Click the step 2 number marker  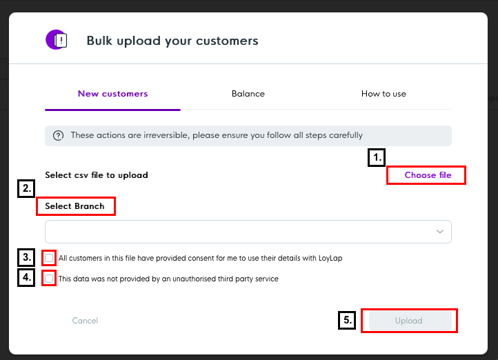pyautogui.click(x=26, y=189)
